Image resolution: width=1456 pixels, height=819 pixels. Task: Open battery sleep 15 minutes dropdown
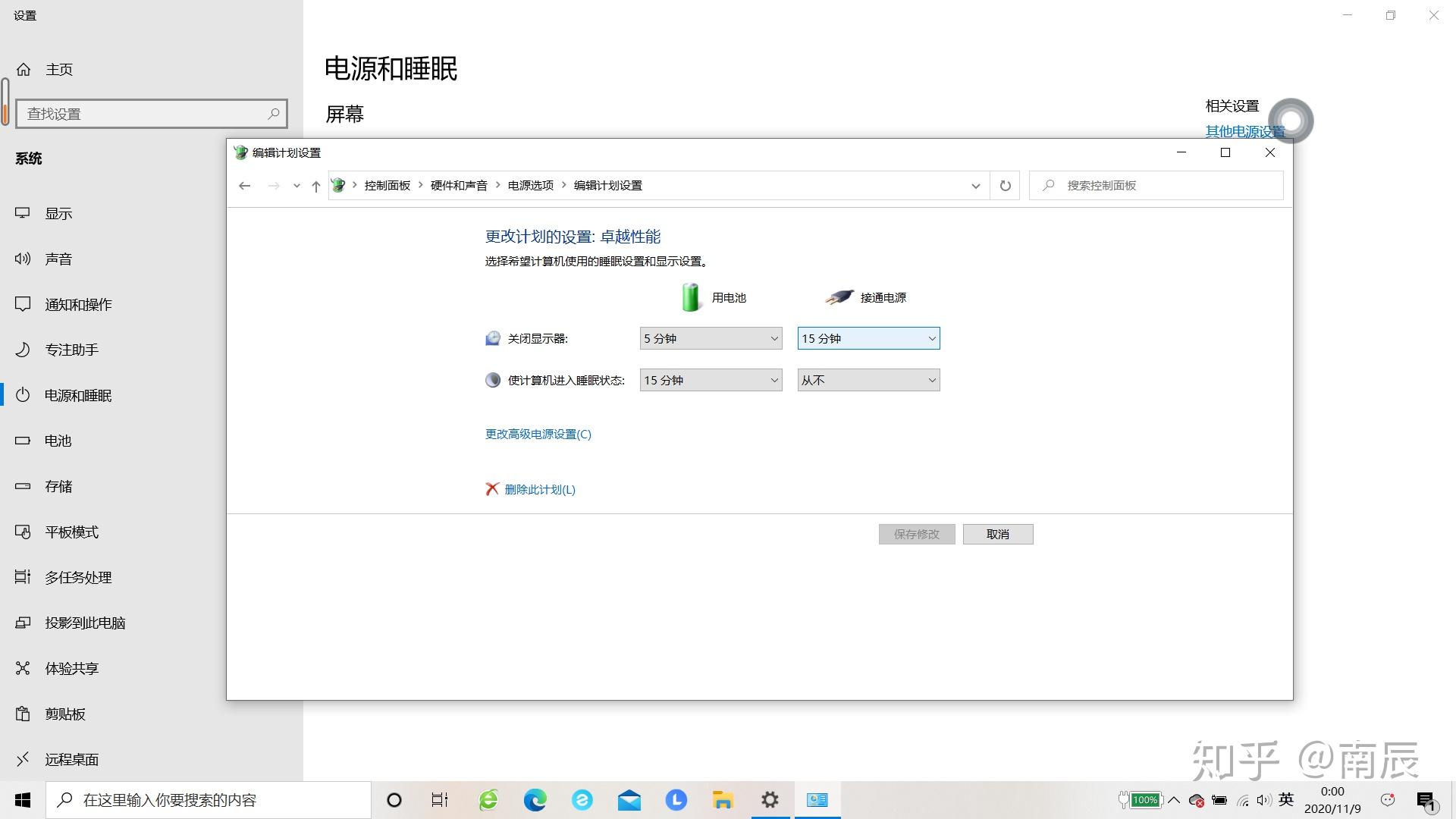pos(711,380)
